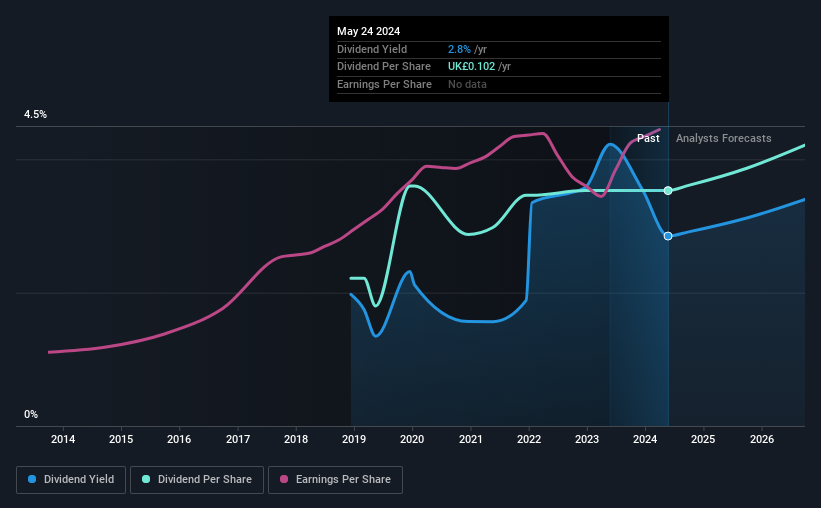Screen dimensions: 821x508
Task: Select the blue dividend yield data point marker
Action: [x=668, y=236]
